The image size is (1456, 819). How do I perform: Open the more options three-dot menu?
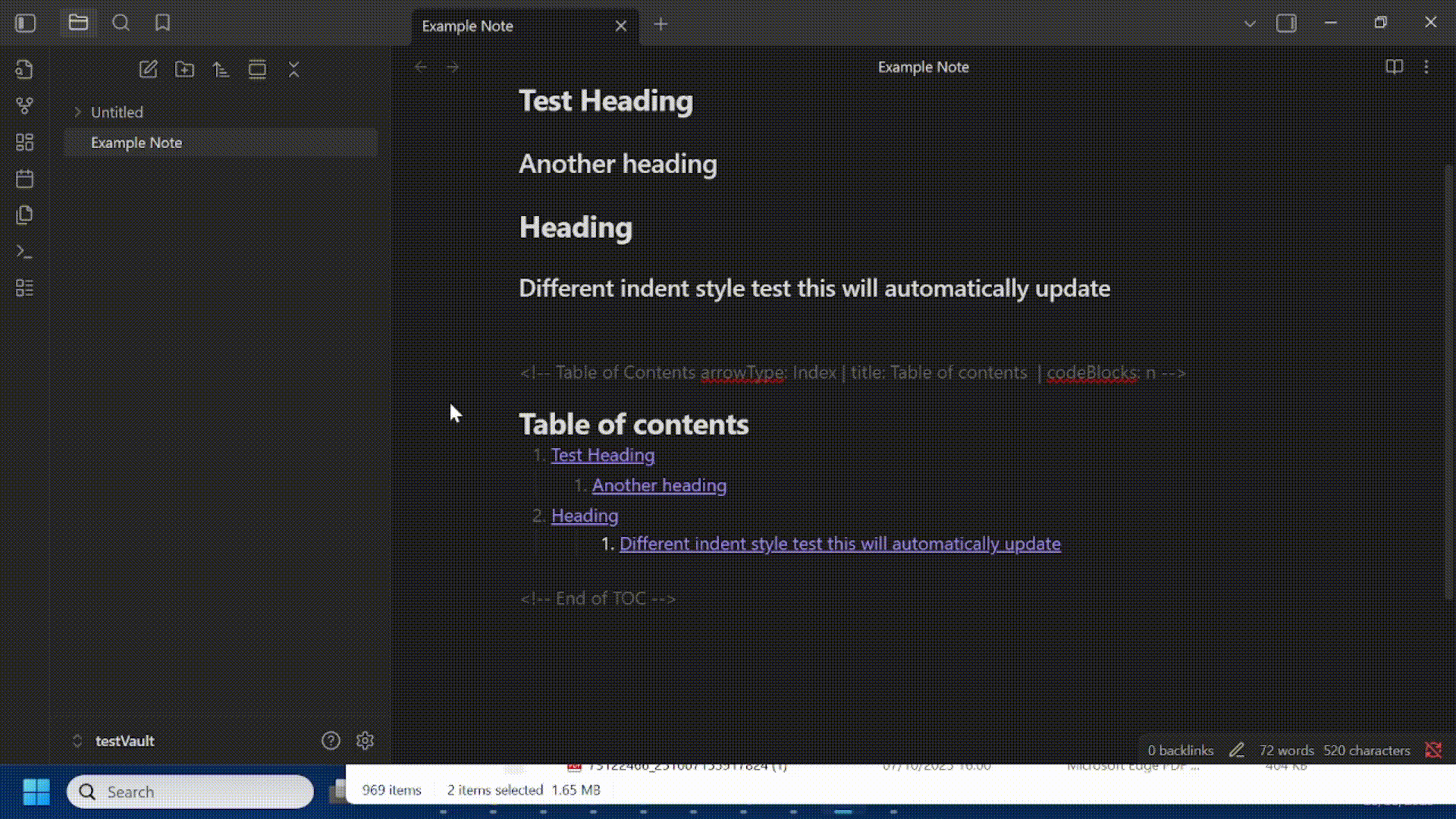(x=1426, y=67)
